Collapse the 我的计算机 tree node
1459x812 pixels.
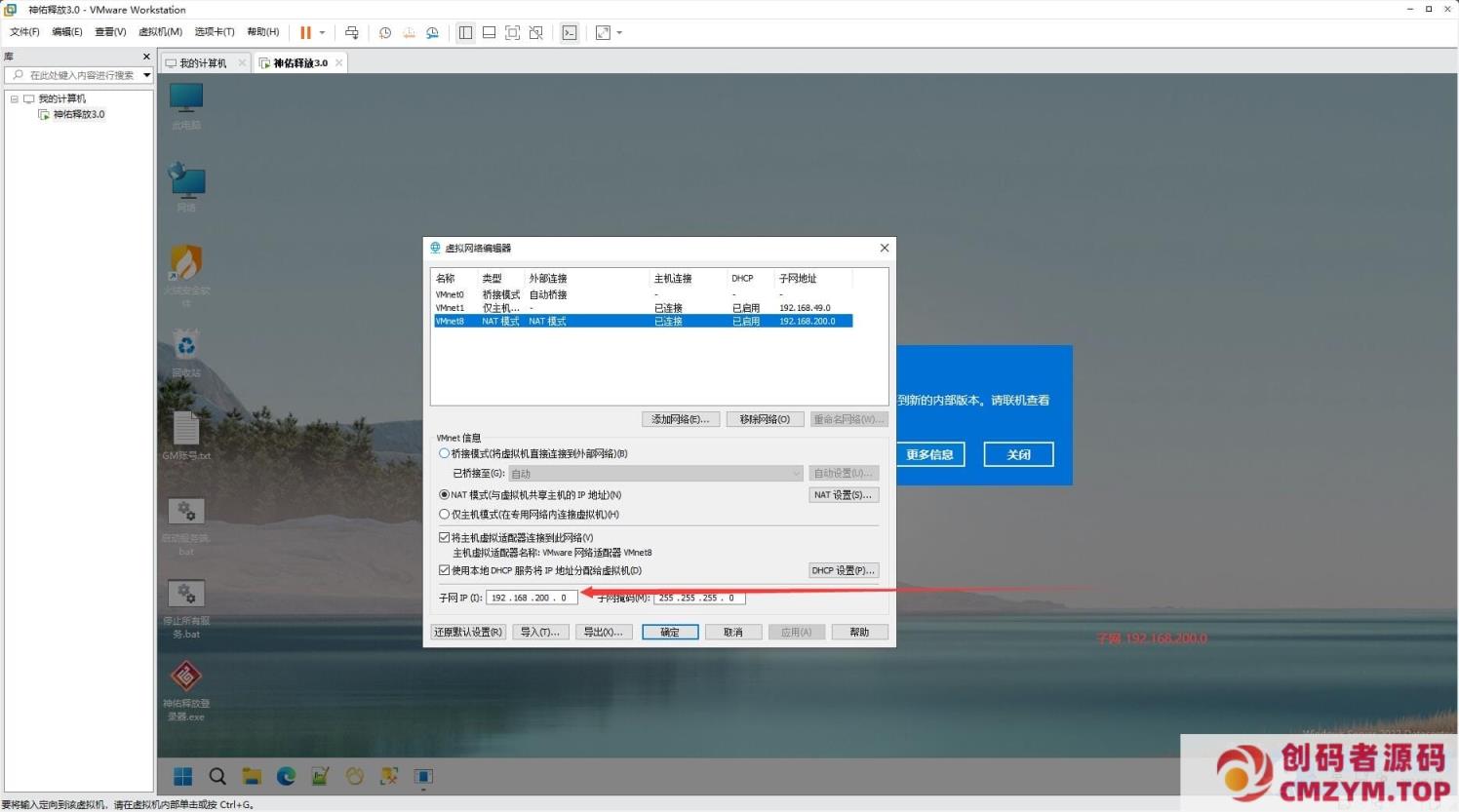(x=14, y=97)
